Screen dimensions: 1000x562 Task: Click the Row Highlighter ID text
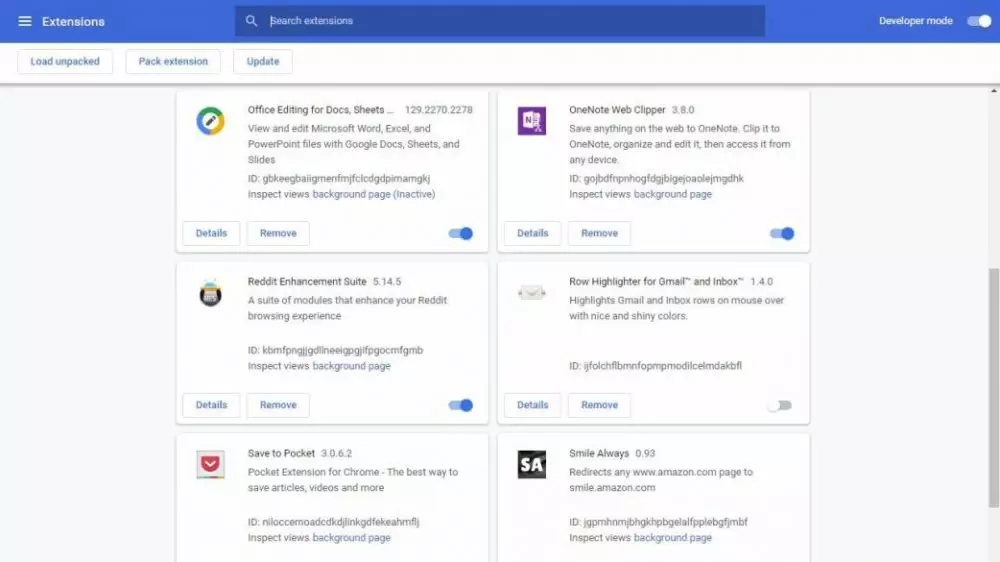656,366
